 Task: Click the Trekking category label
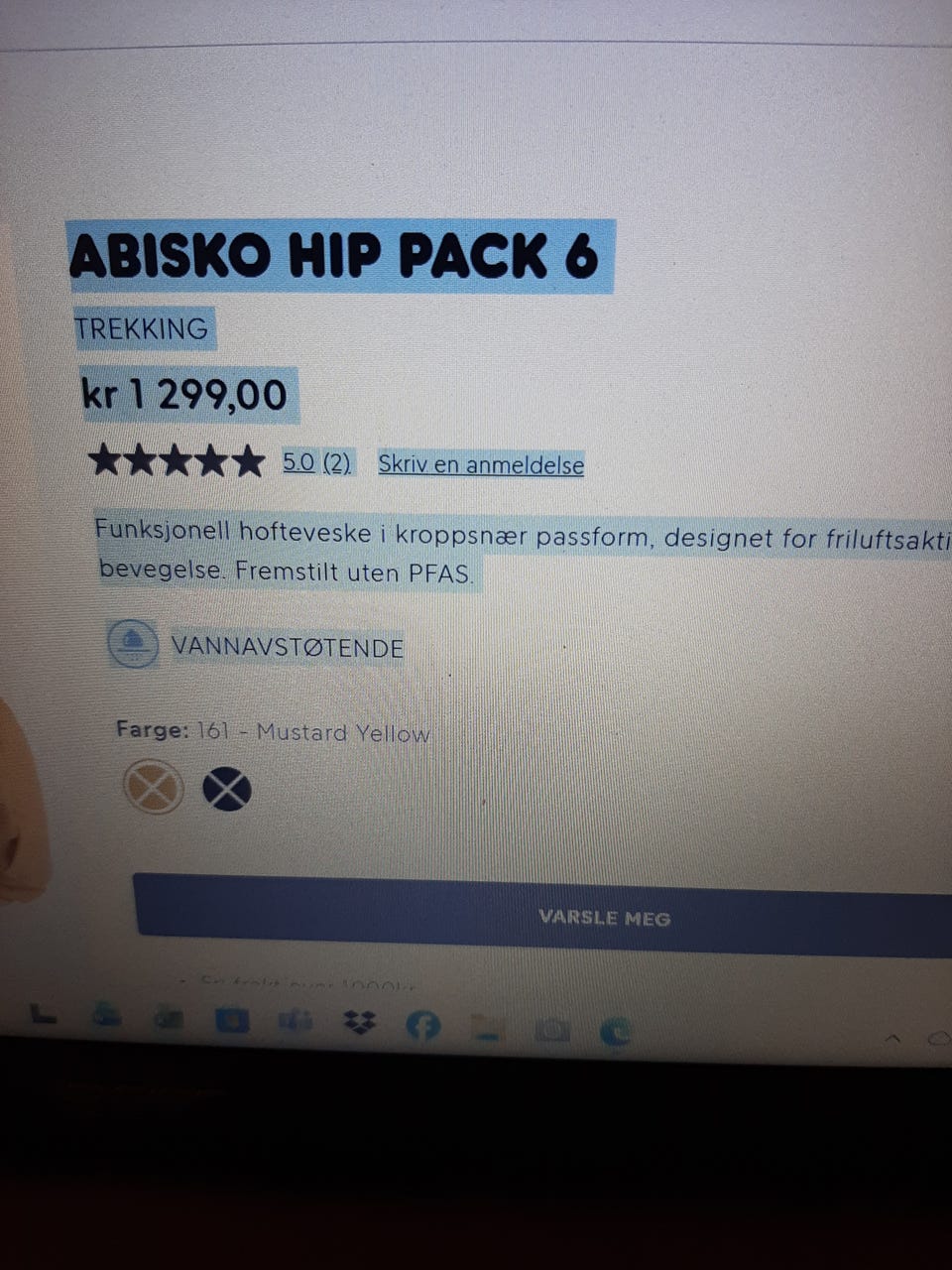142,328
